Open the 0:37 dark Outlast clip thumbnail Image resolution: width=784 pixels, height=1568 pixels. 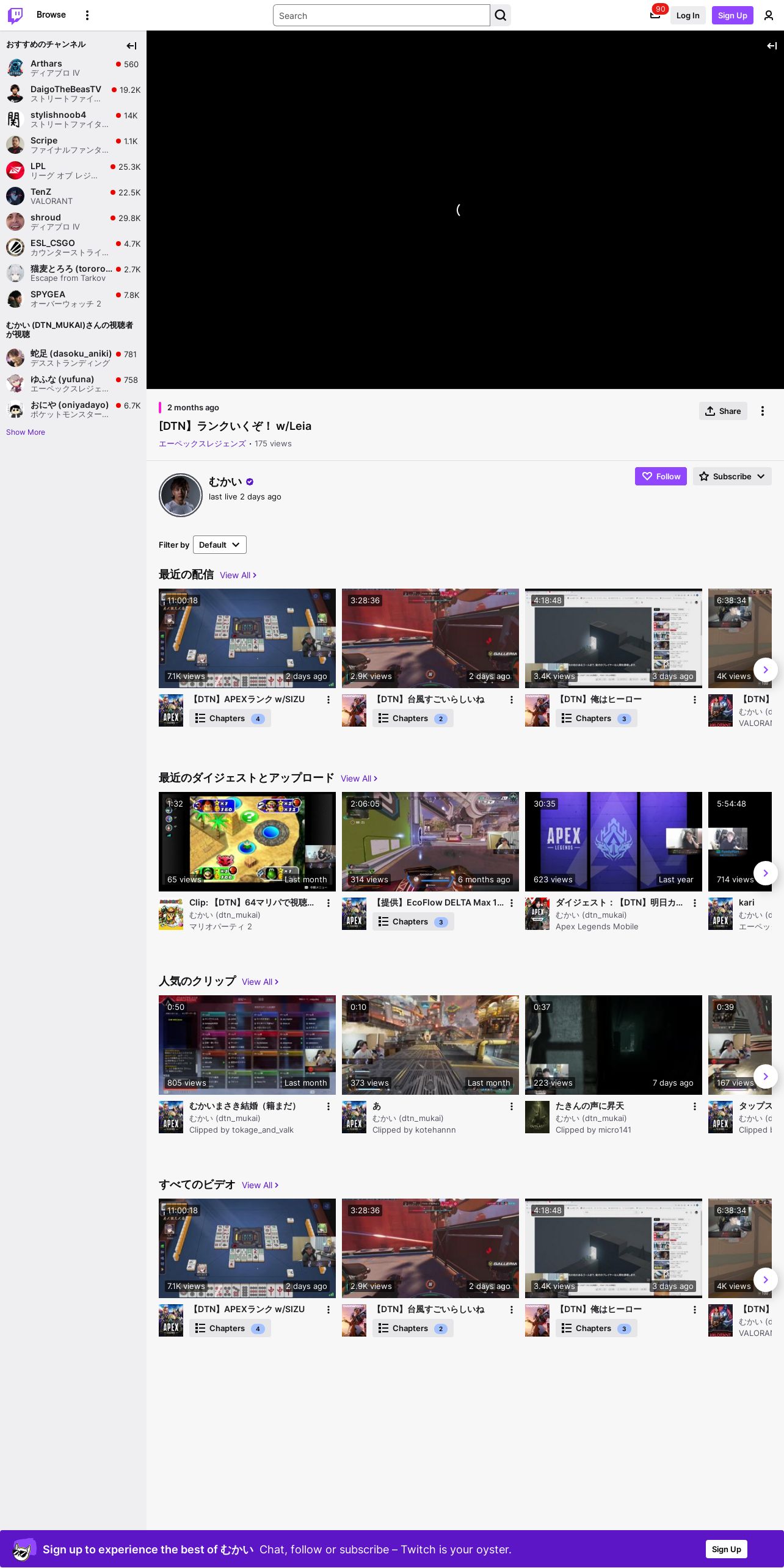pos(614,1045)
